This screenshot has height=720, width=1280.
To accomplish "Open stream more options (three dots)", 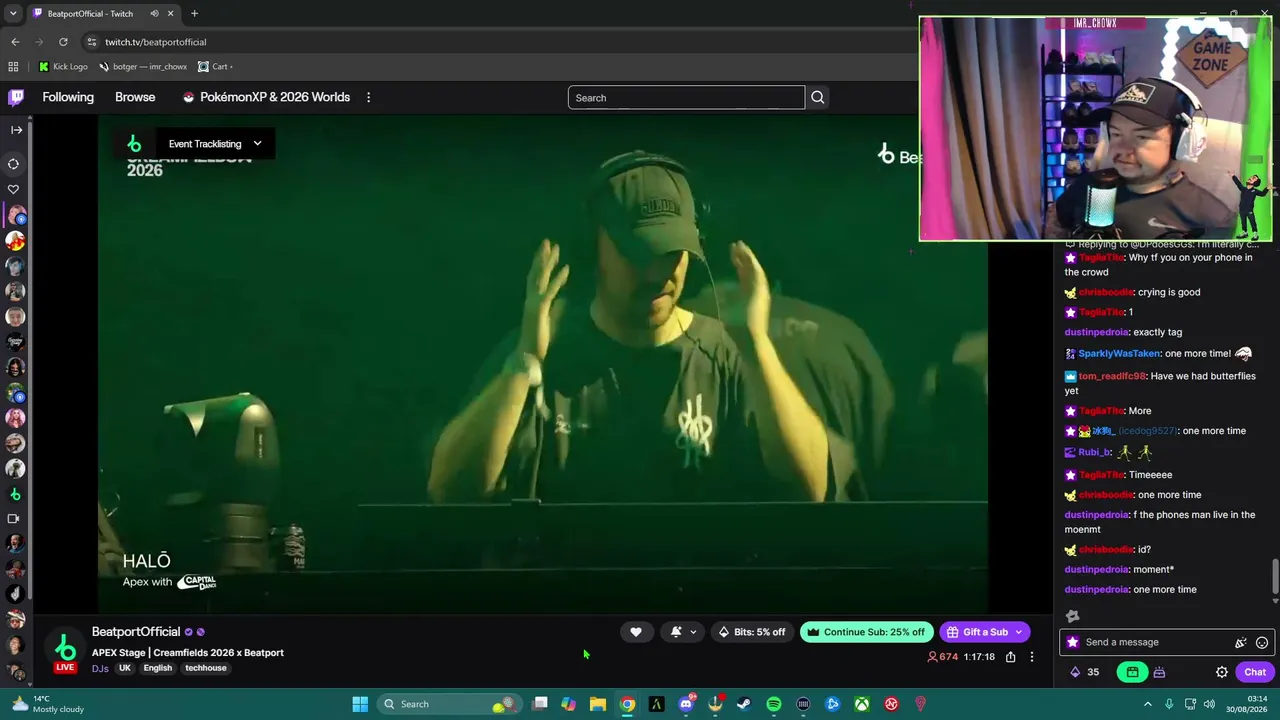I will 1032,657.
